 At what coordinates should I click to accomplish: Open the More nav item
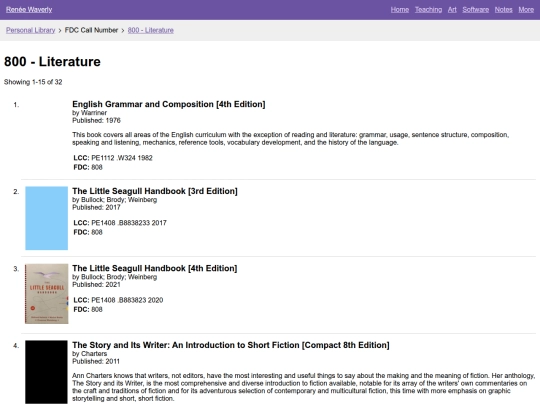(526, 10)
